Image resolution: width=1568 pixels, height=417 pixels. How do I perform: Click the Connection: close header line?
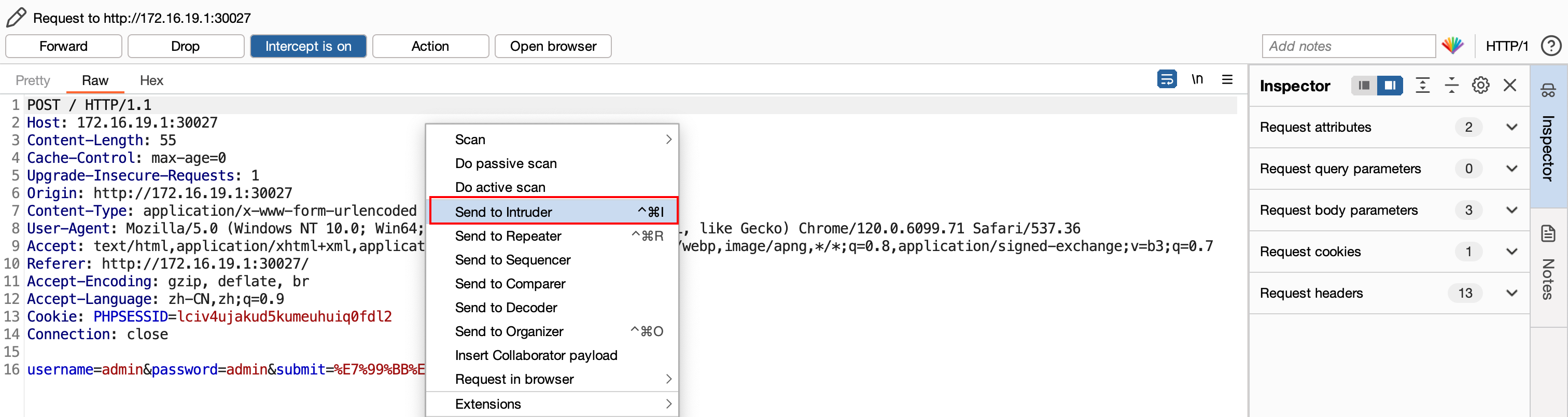(97, 334)
